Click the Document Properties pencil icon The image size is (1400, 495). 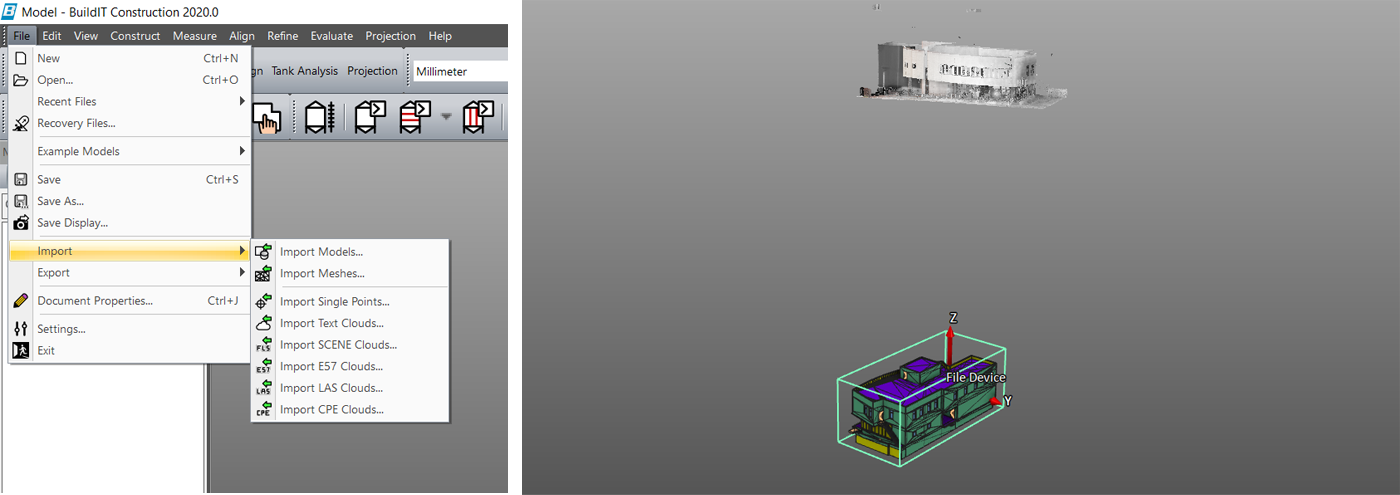21,301
